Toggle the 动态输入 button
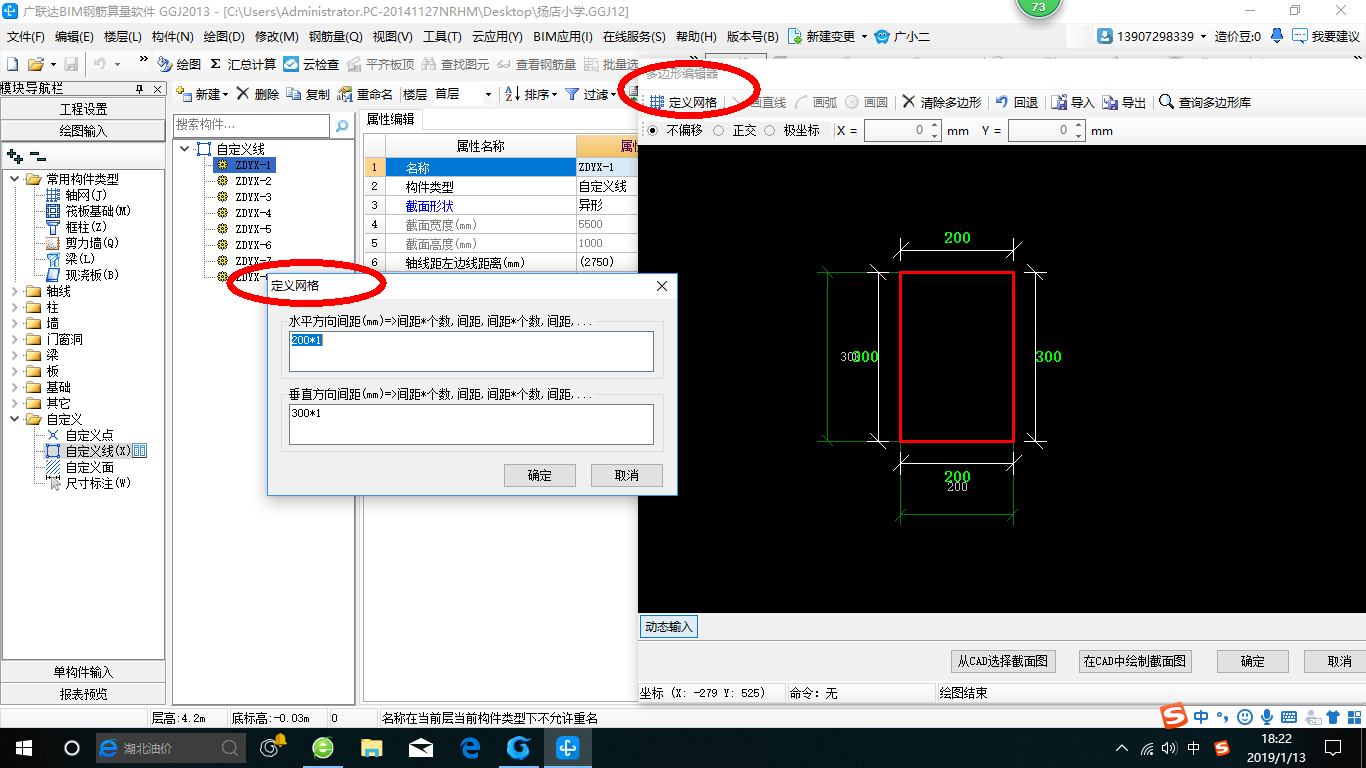The width and height of the screenshot is (1366, 768). tap(669, 627)
